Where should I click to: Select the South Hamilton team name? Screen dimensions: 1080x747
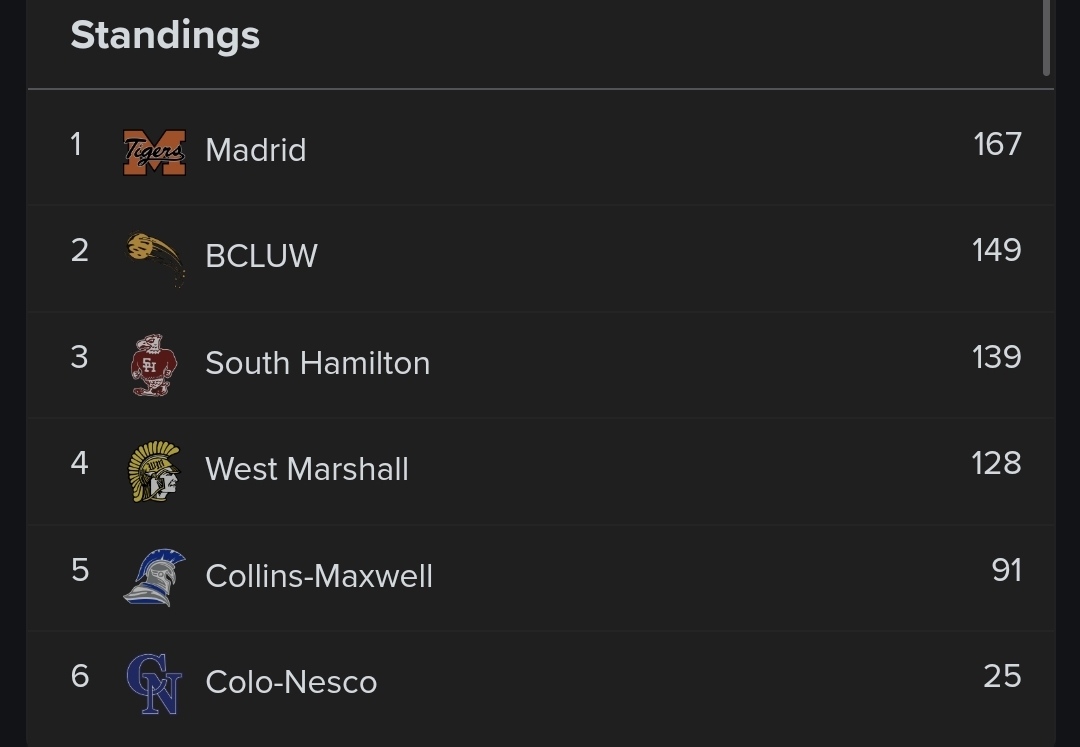tap(317, 363)
